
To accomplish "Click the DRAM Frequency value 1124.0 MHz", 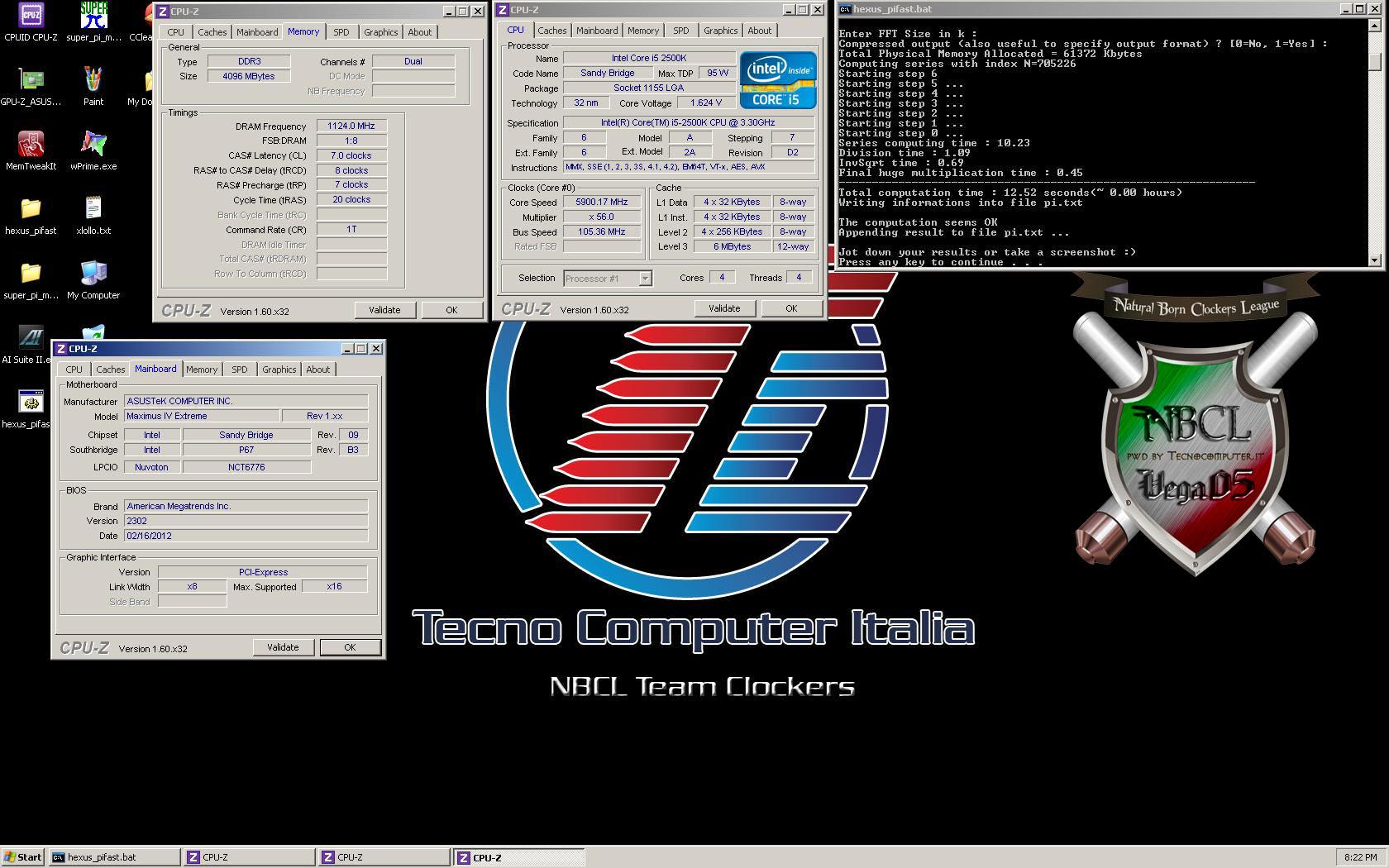I will tap(351, 126).
